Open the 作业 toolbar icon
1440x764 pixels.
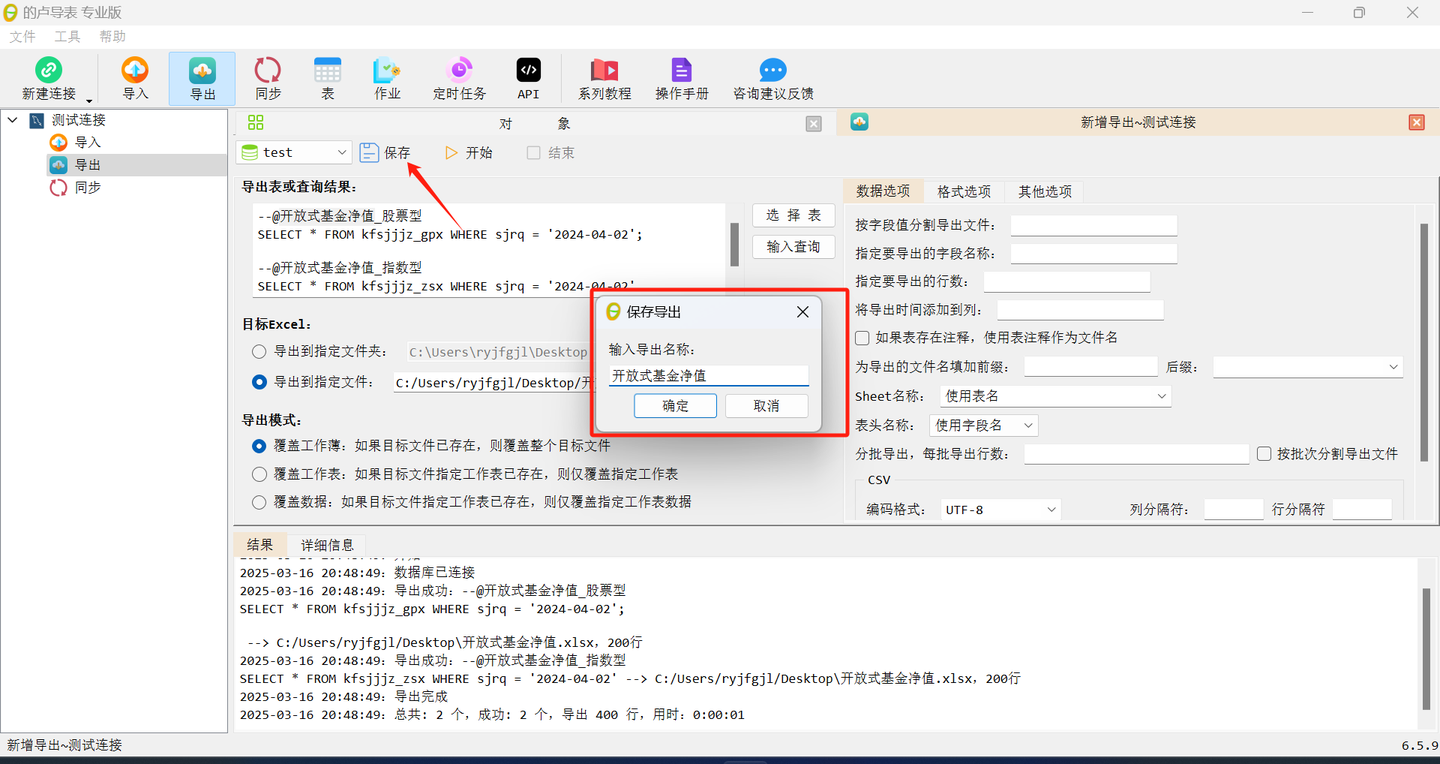point(387,70)
